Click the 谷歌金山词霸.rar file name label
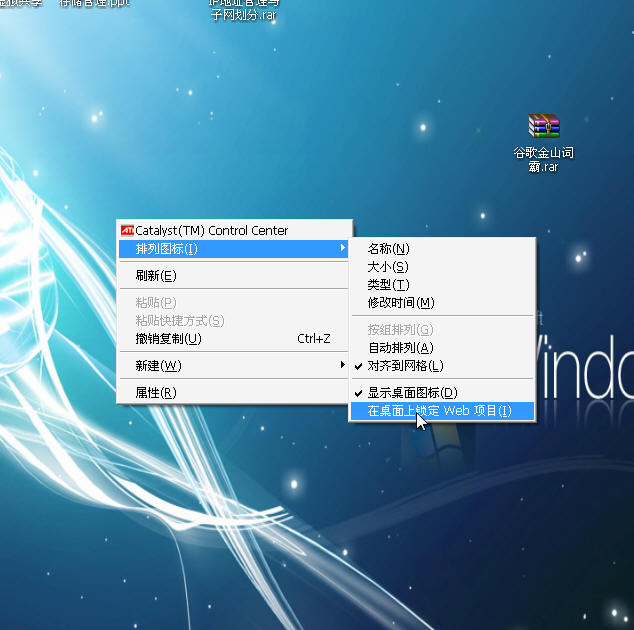Viewport: 634px width, 630px height. pos(543,160)
